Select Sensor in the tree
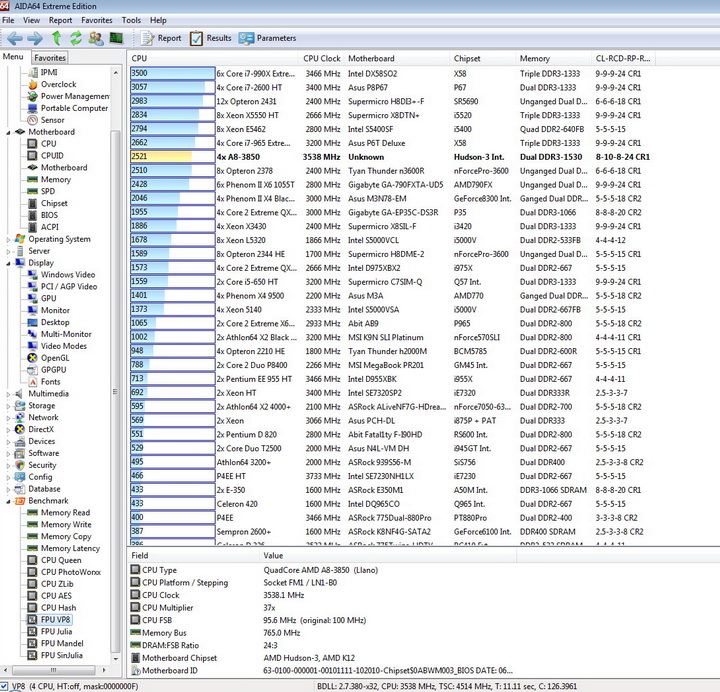 pos(52,120)
